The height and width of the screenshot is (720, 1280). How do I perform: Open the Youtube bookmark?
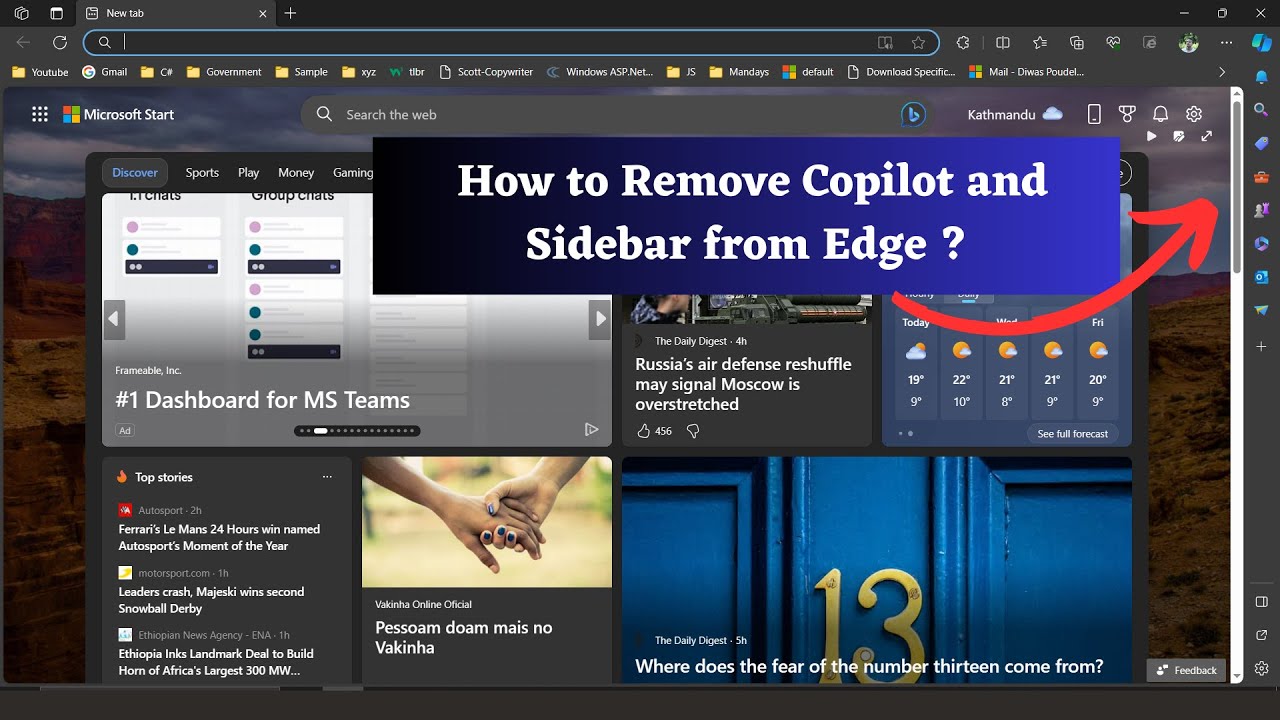(40, 72)
